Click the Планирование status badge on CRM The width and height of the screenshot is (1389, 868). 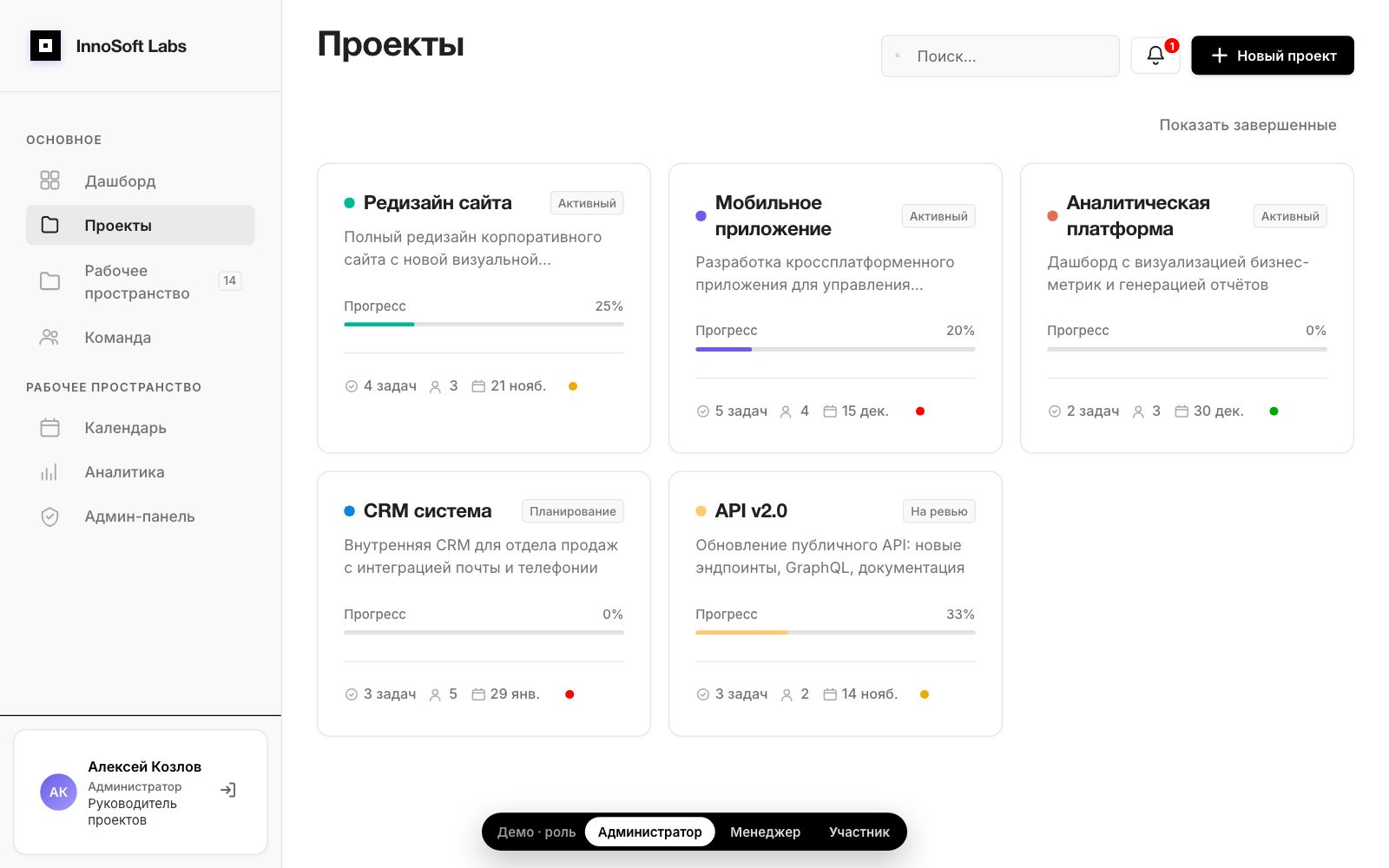pyautogui.click(x=573, y=511)
